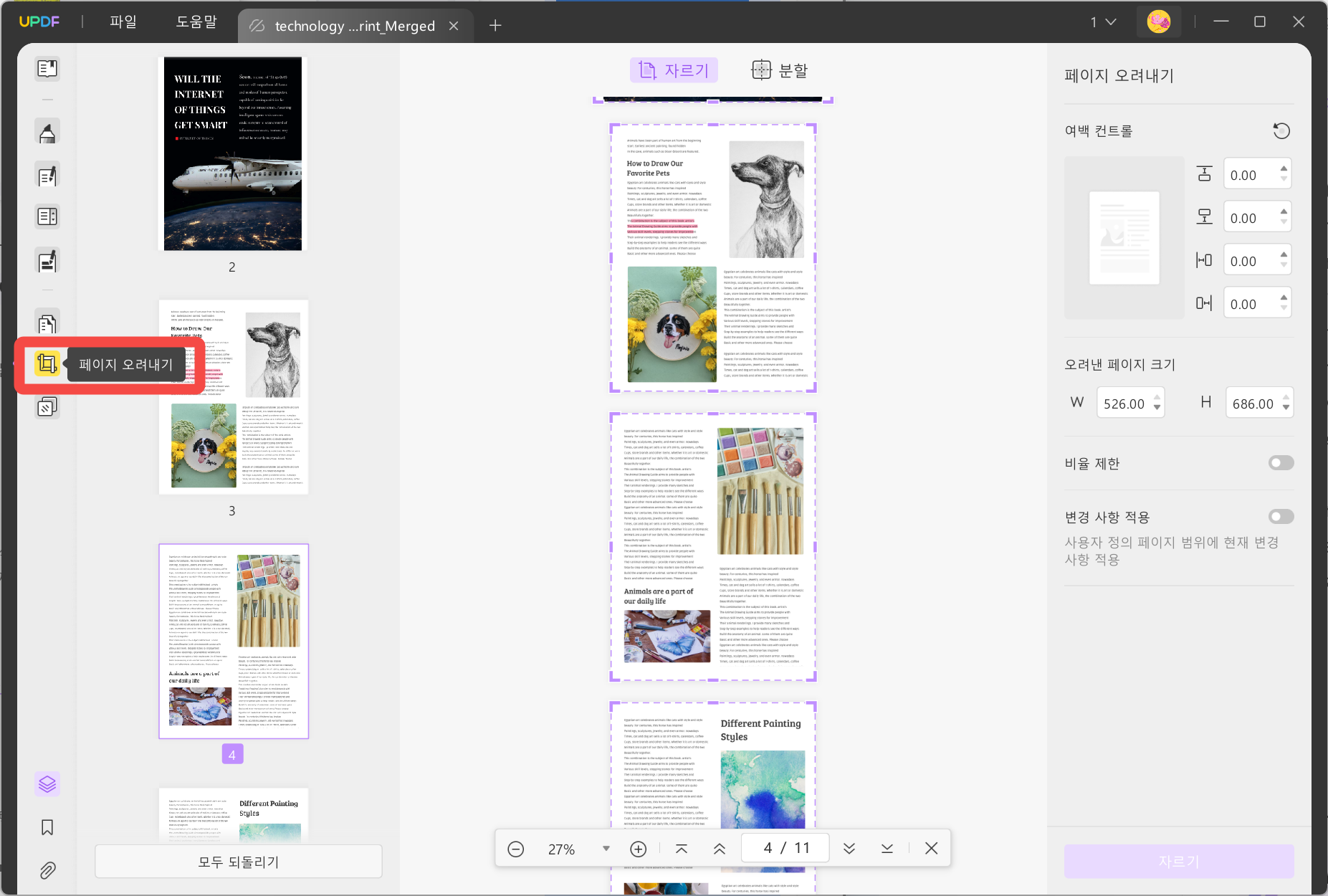Viewport: 1328px width, 896px height.
Task: Open the Bookmarks panel
Action: 47,827
